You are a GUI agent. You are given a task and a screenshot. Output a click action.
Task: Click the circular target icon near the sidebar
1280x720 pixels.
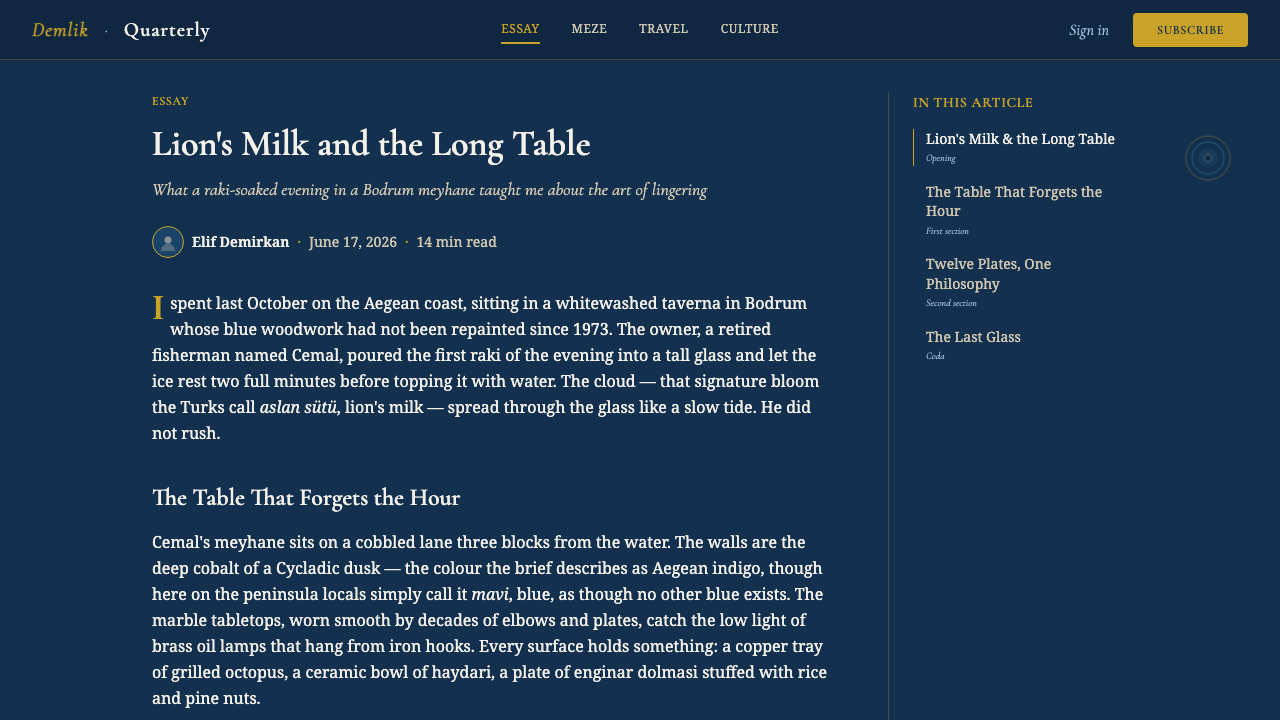click(x=1208, y=158)
